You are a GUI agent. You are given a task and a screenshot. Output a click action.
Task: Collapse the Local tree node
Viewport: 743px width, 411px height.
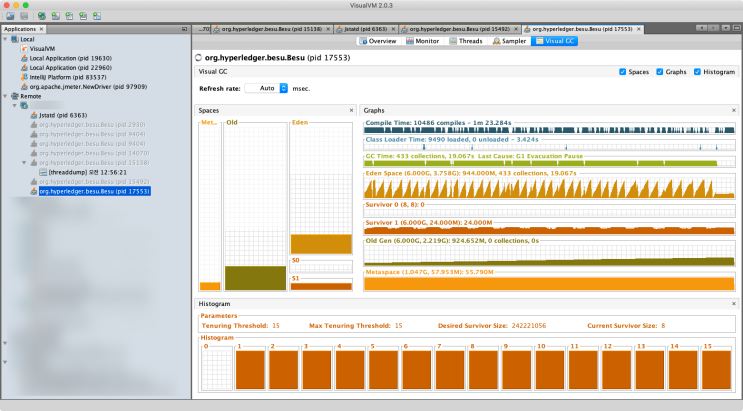(5, 39)
